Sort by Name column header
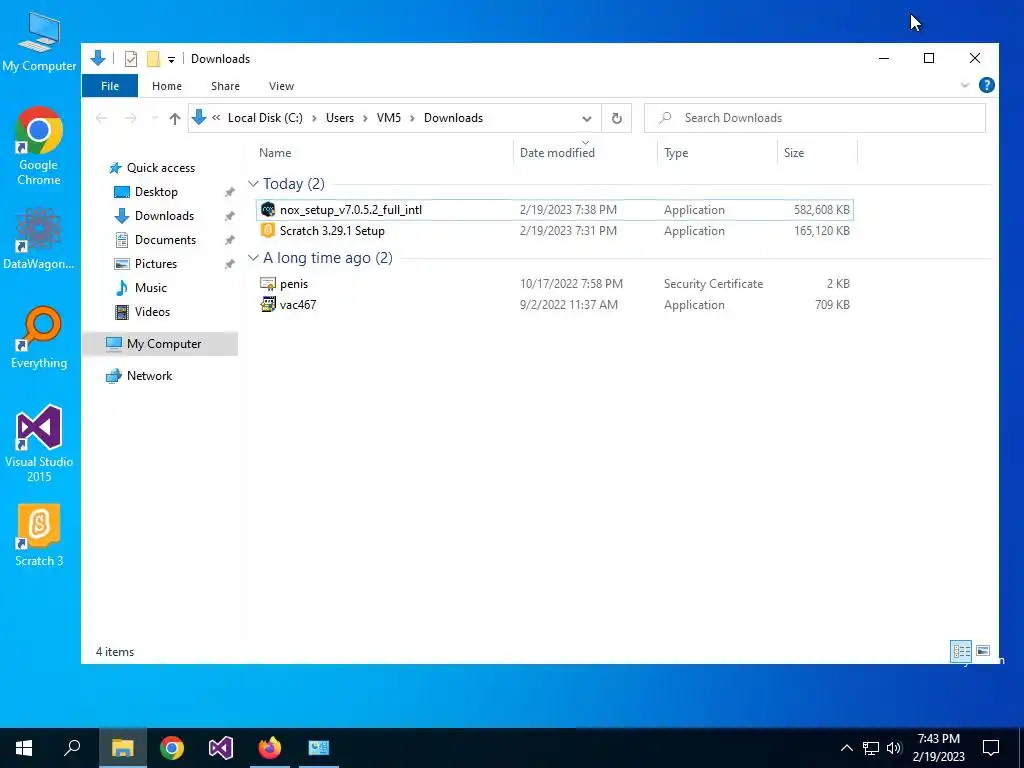 (x=275, y=153)
